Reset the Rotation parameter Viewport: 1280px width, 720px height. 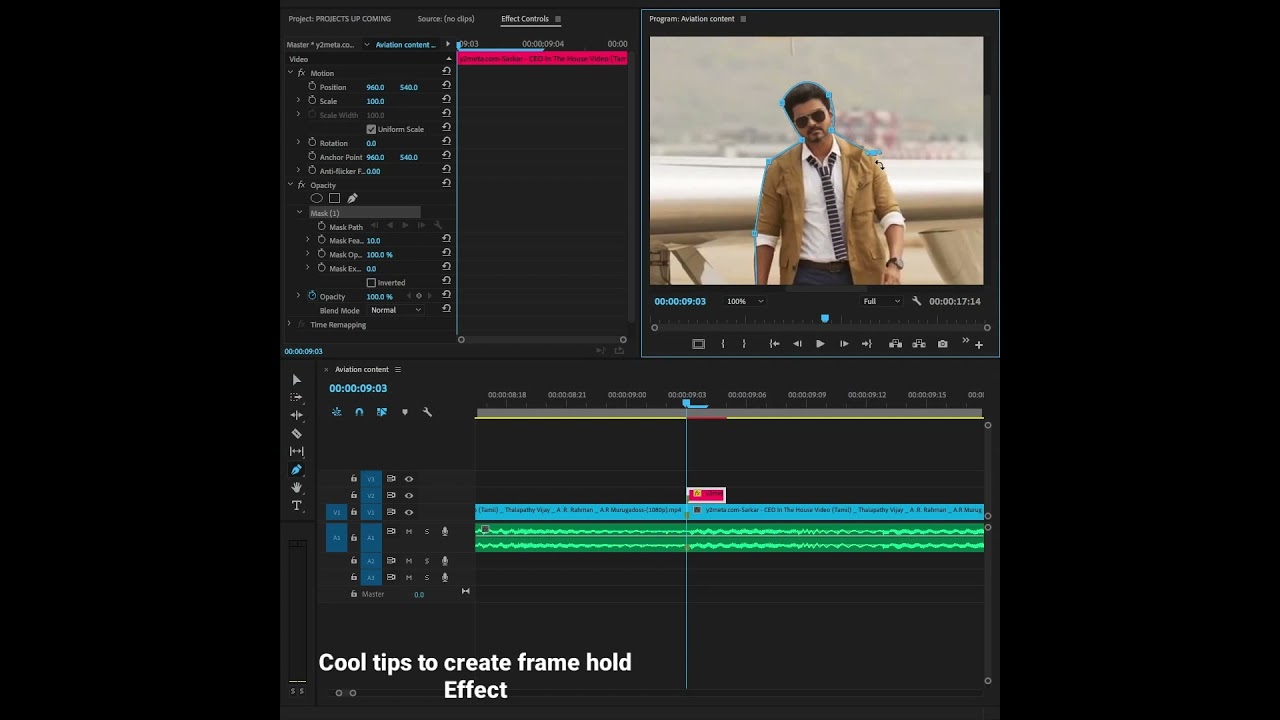[447, 143]
